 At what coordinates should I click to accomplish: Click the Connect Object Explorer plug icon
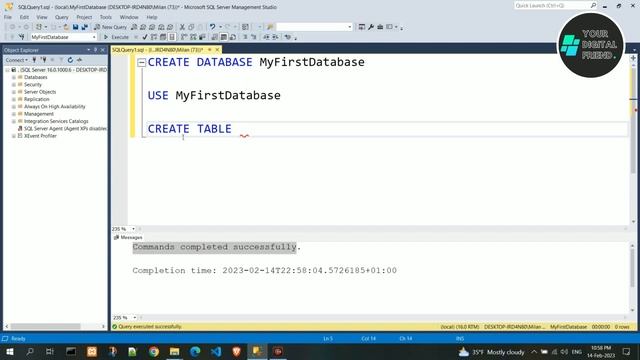pyautogui.click(x=34, y=60)
